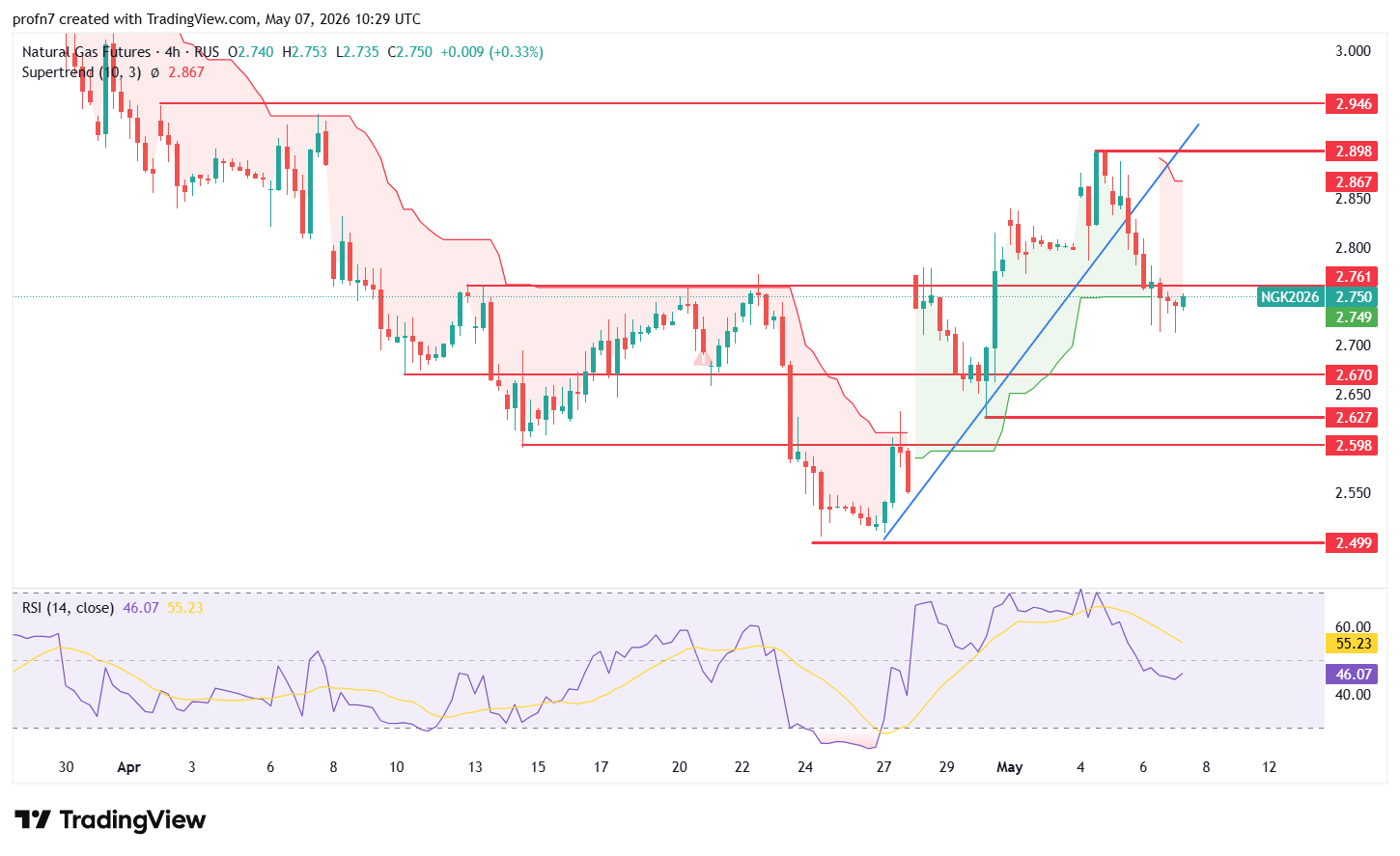Click the red 2.627 price level label

point(1353,418)
